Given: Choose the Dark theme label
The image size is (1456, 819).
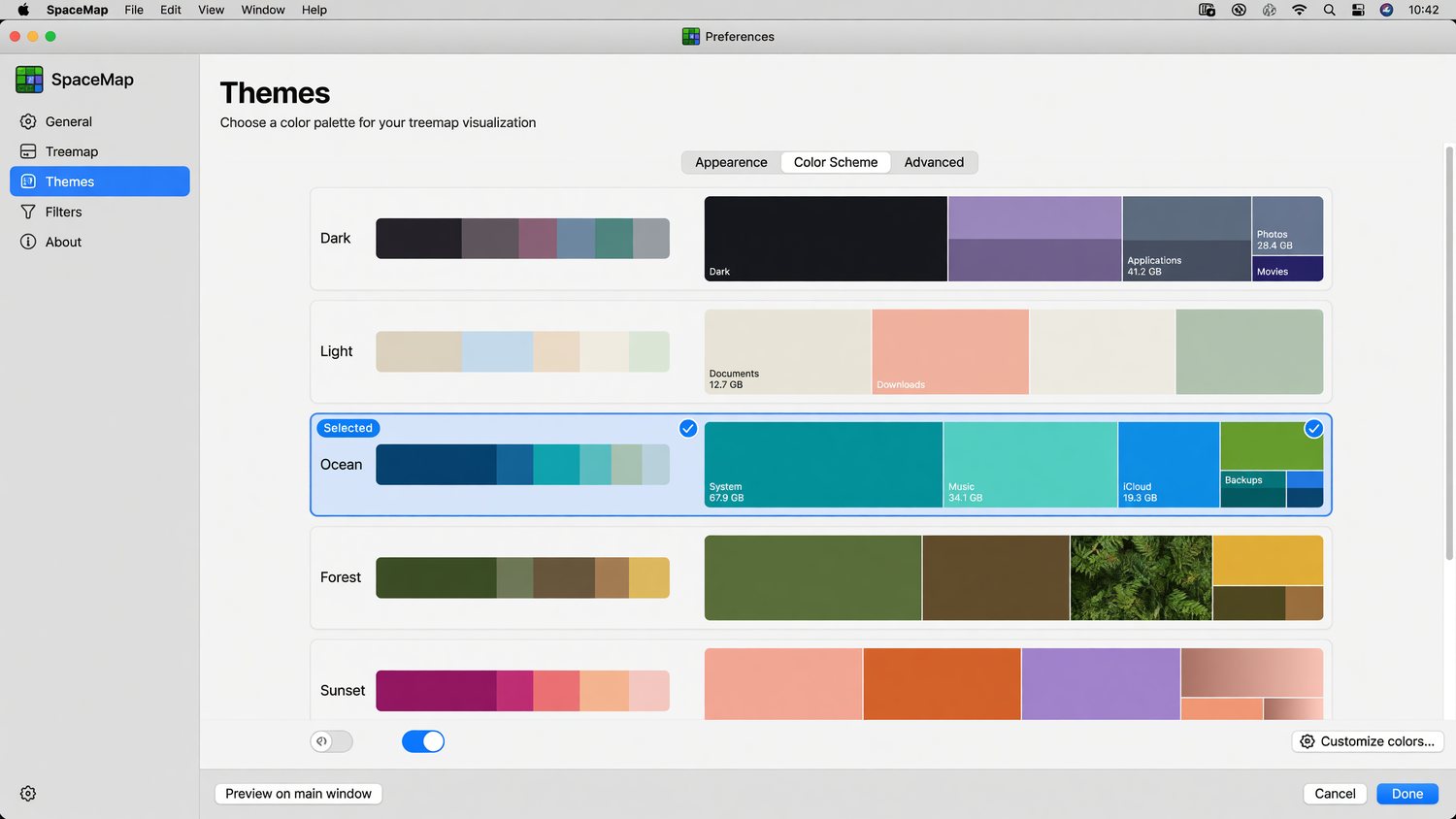Looking at the screenshot, I should [x=336, y=239].
